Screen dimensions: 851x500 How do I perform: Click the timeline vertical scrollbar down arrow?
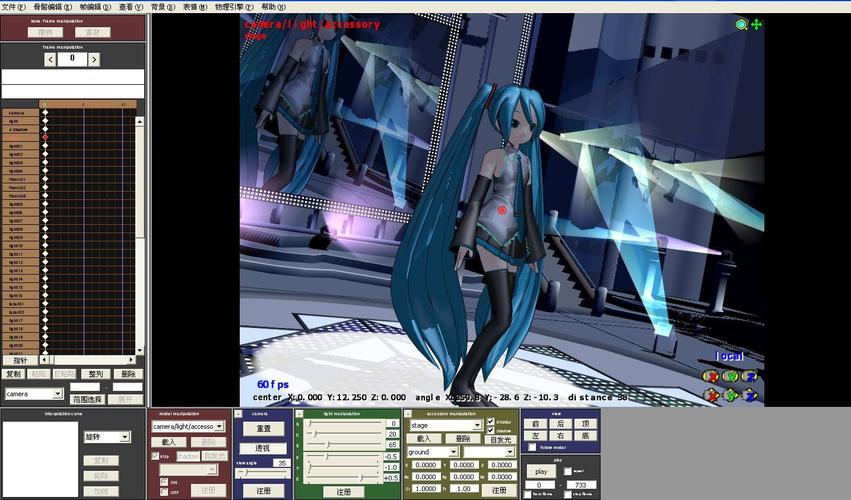click(x=139, y=351)
